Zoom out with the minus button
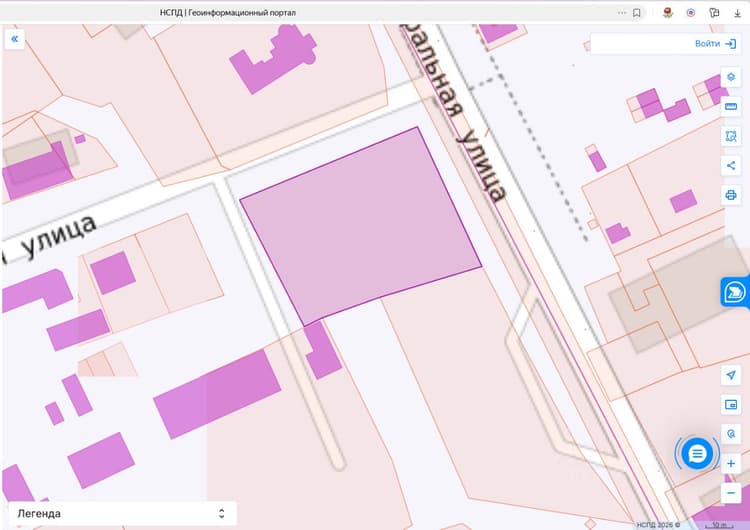The image size is (750, 530). coord(730,493)
